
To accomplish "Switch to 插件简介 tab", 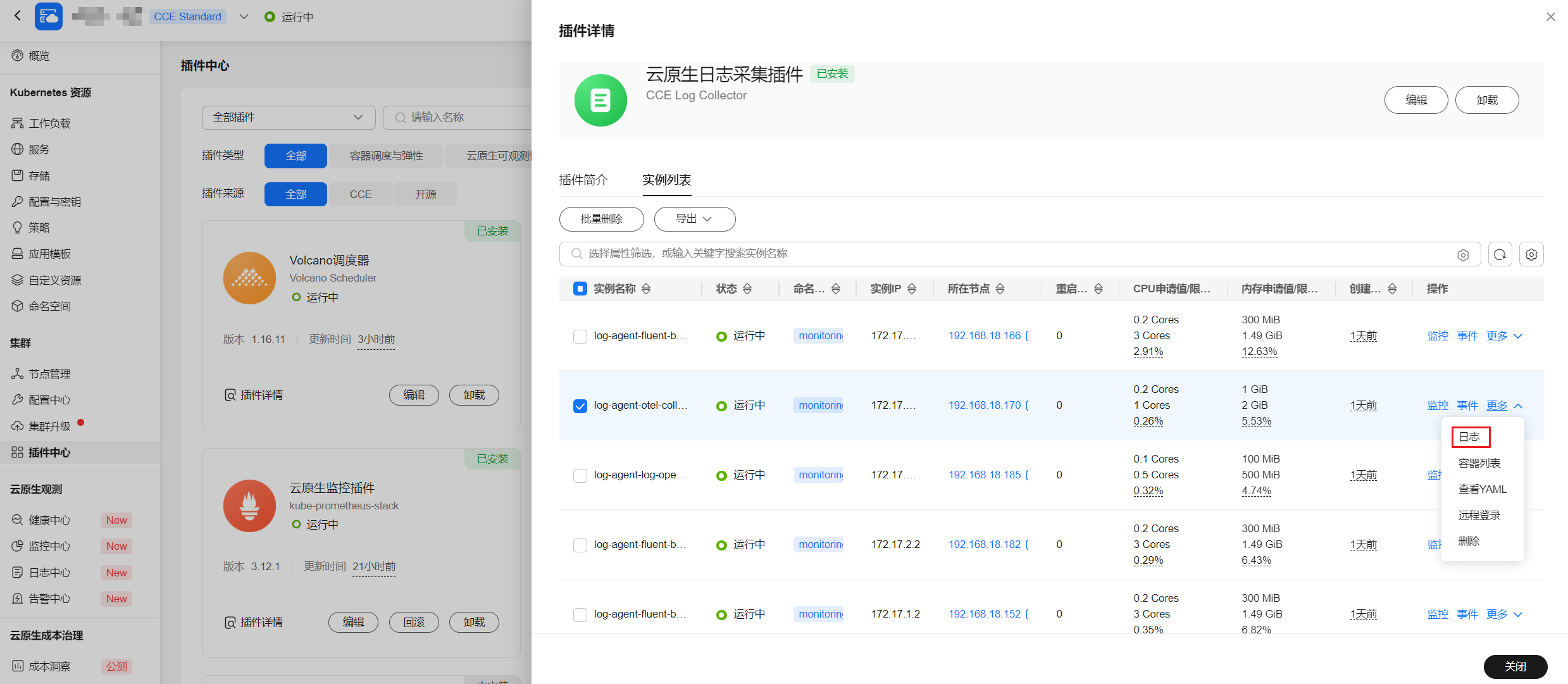I will click(x=583, y=180).
